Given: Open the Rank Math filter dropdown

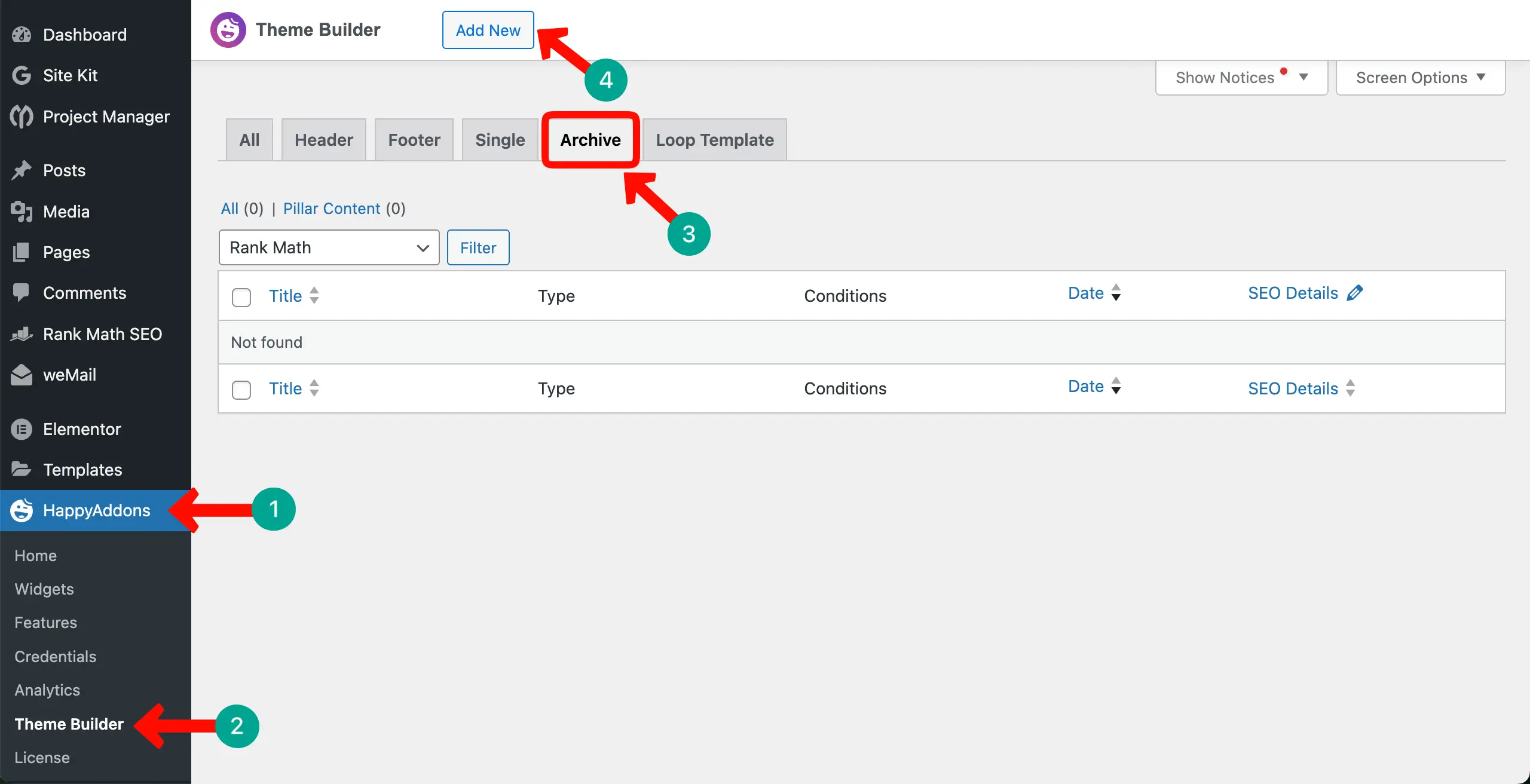Looking at the screenshot, I should 329,247.
